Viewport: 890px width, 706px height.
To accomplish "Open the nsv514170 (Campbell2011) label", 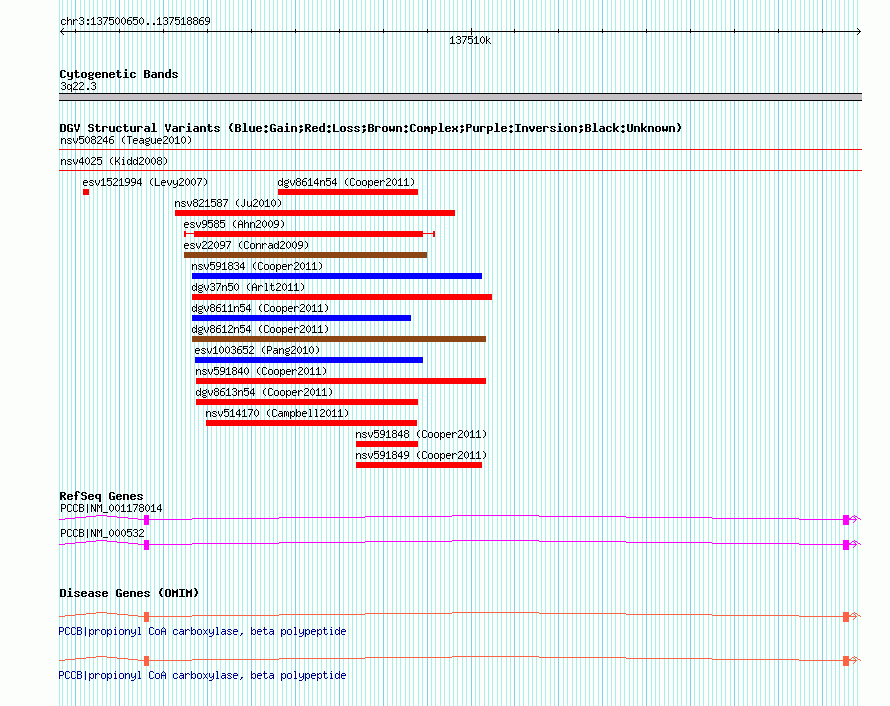I will [278, 413].
